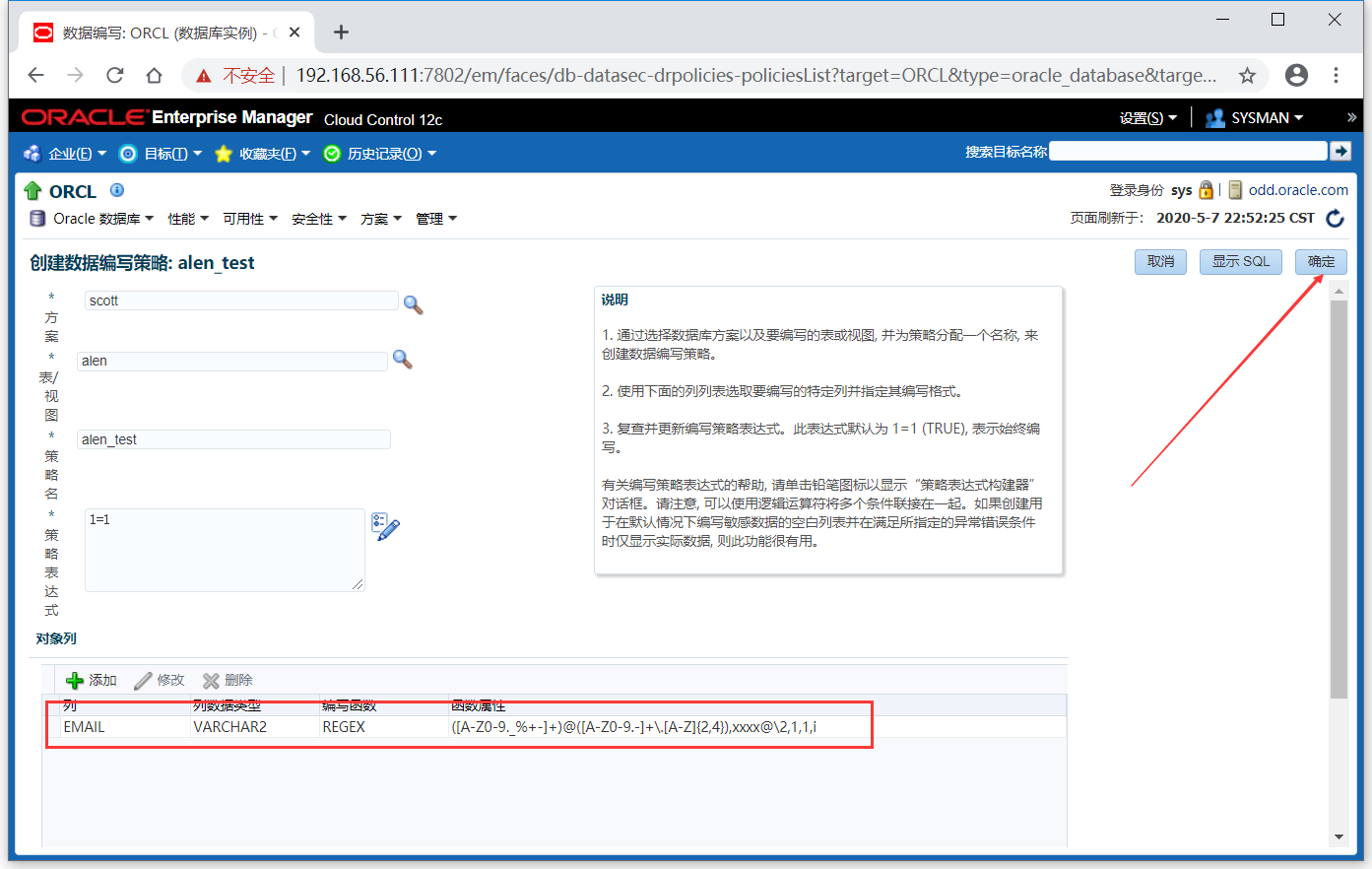Click search target go arrow icon
This screenshot has height=869, width=1372.
(x=1339, y=151)
